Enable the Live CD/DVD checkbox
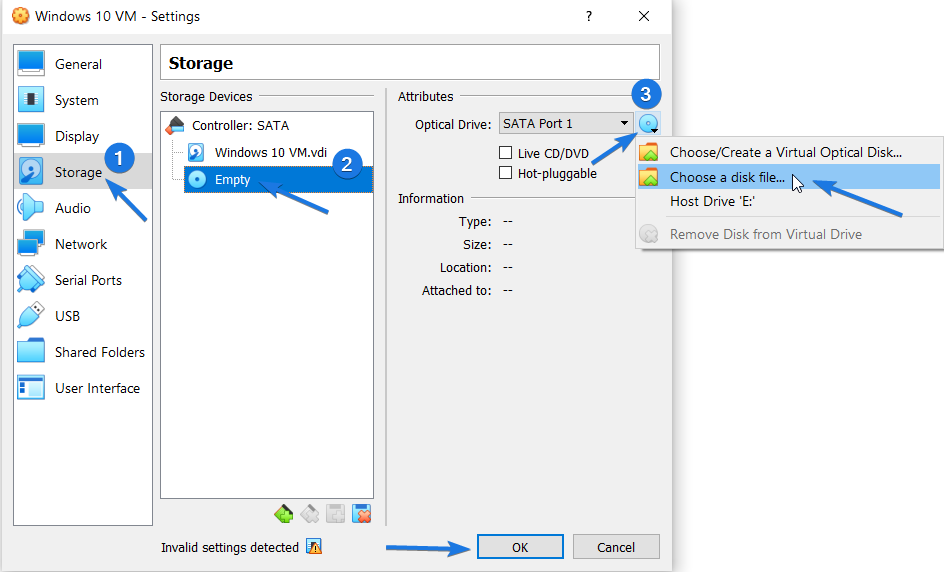Screen dimensions: 944x572 506,153
